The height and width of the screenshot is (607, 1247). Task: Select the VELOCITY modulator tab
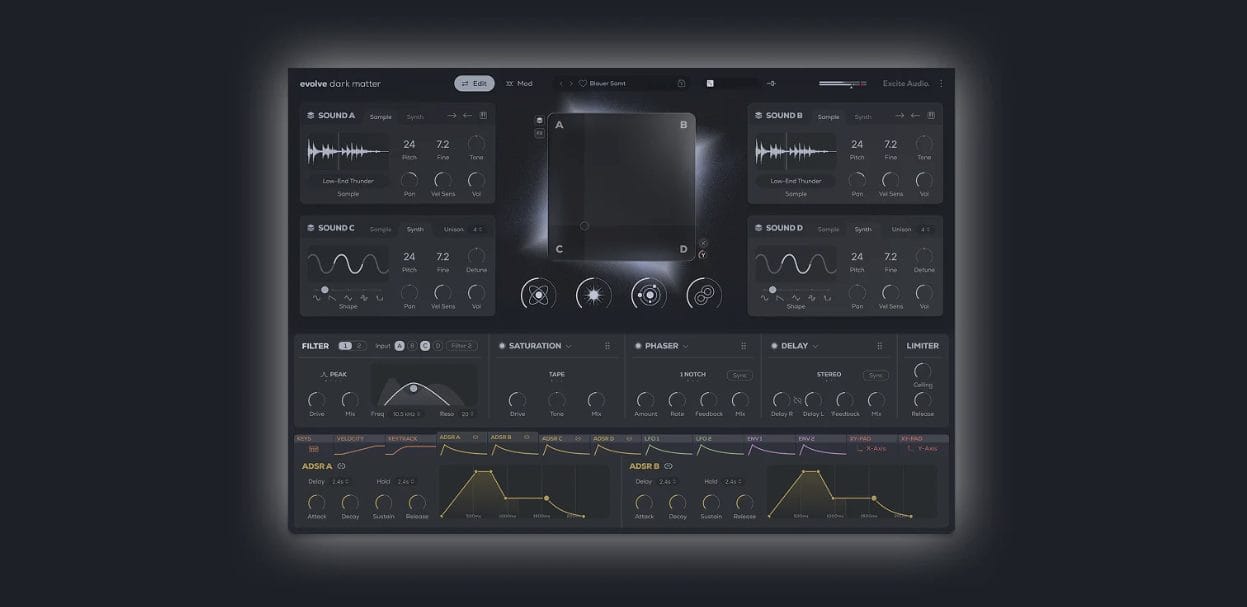point(359,445)
